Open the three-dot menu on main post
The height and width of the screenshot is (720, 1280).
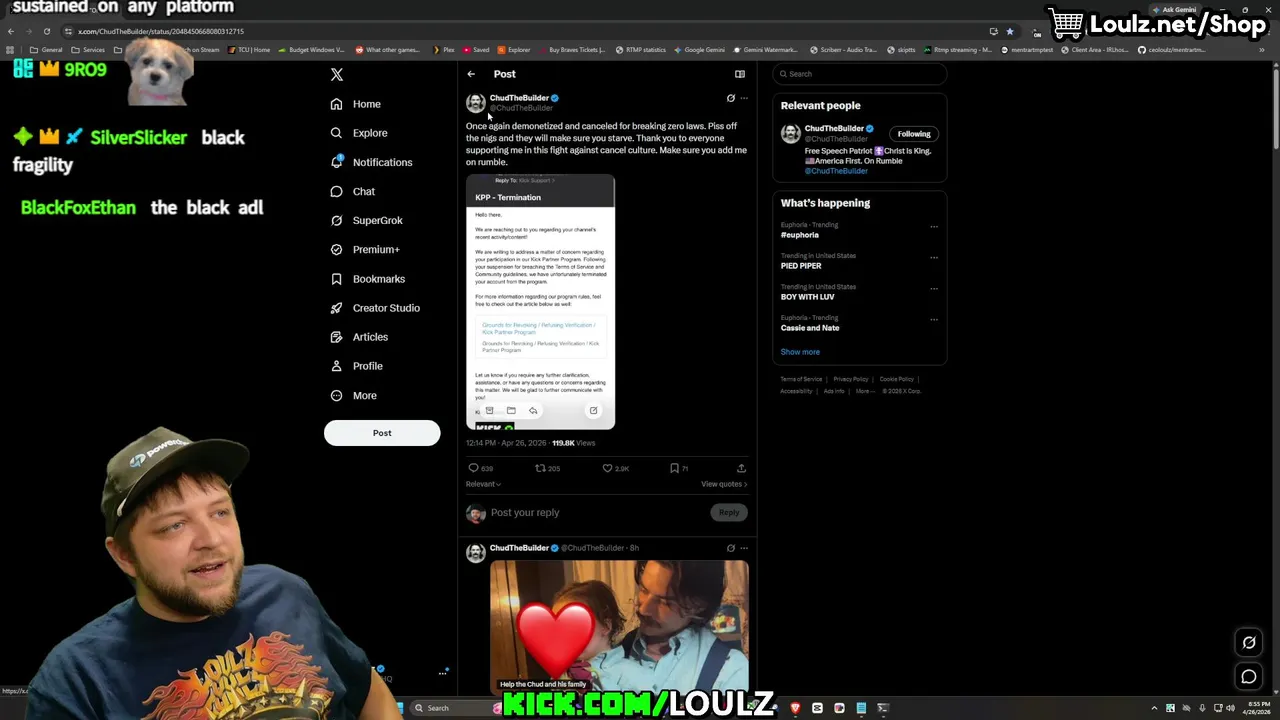point(743,98)
